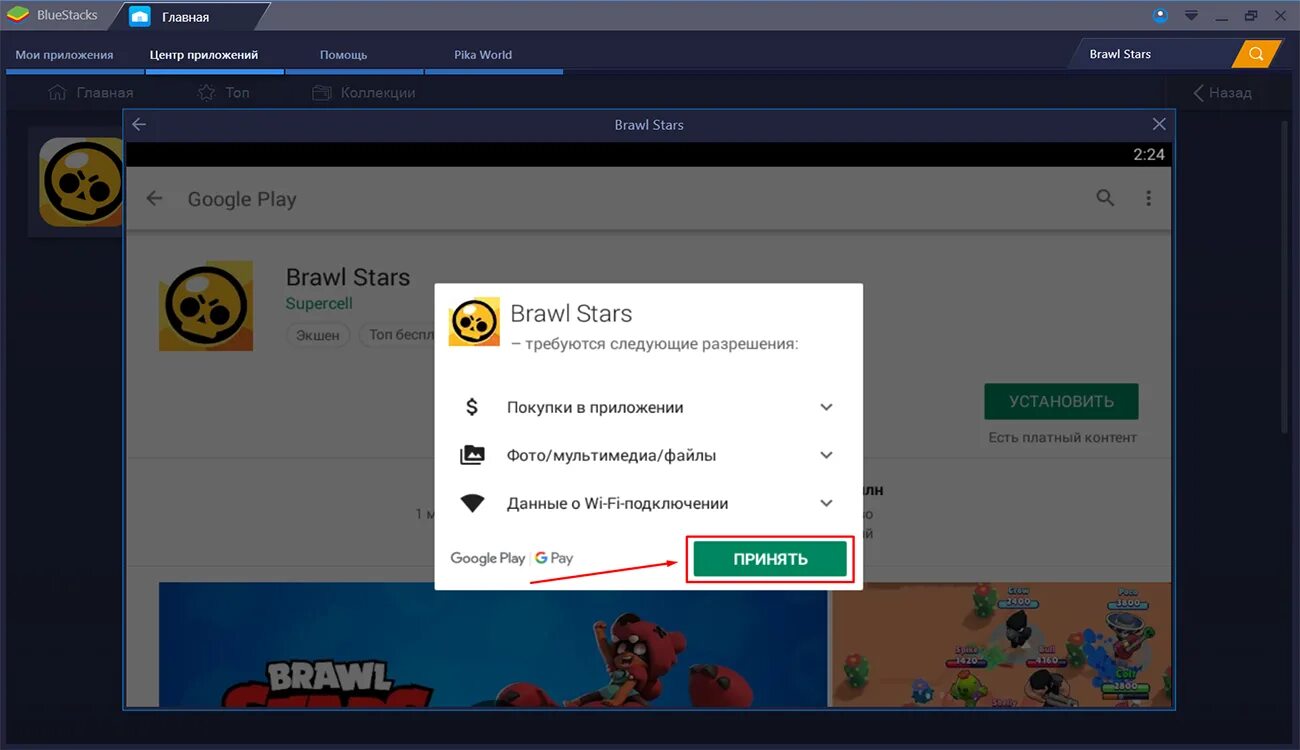
Task: Focus the Brawl Stars search field
Action: click(x=1152, y=54)
